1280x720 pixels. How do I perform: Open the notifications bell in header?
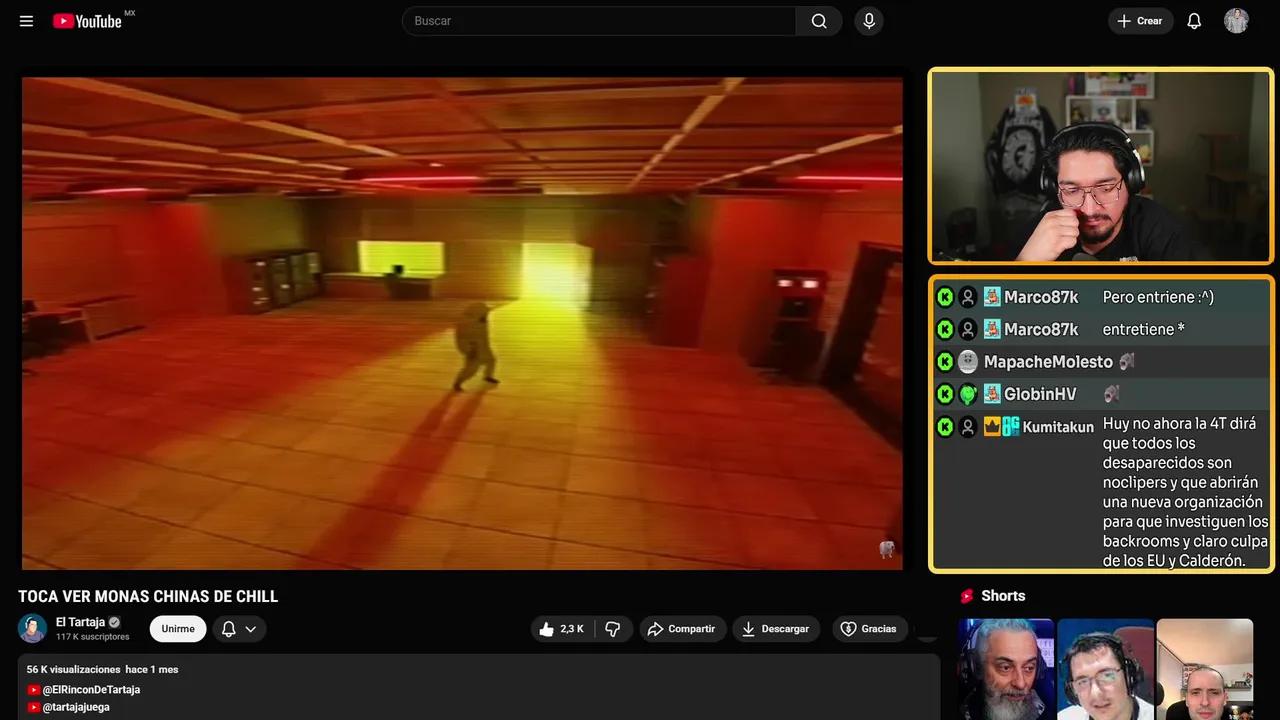(1194, 21)
